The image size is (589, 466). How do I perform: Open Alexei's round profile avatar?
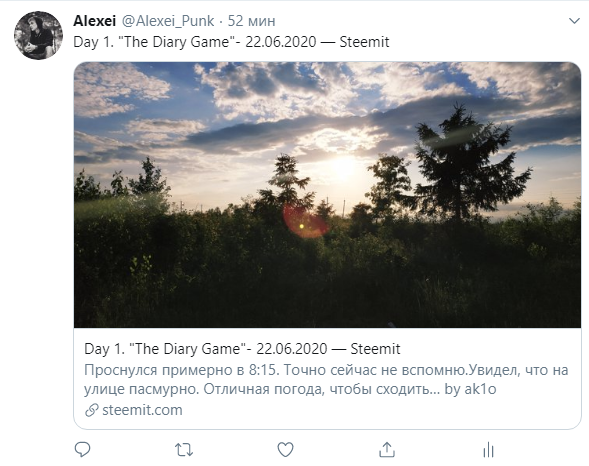(38, 35)
